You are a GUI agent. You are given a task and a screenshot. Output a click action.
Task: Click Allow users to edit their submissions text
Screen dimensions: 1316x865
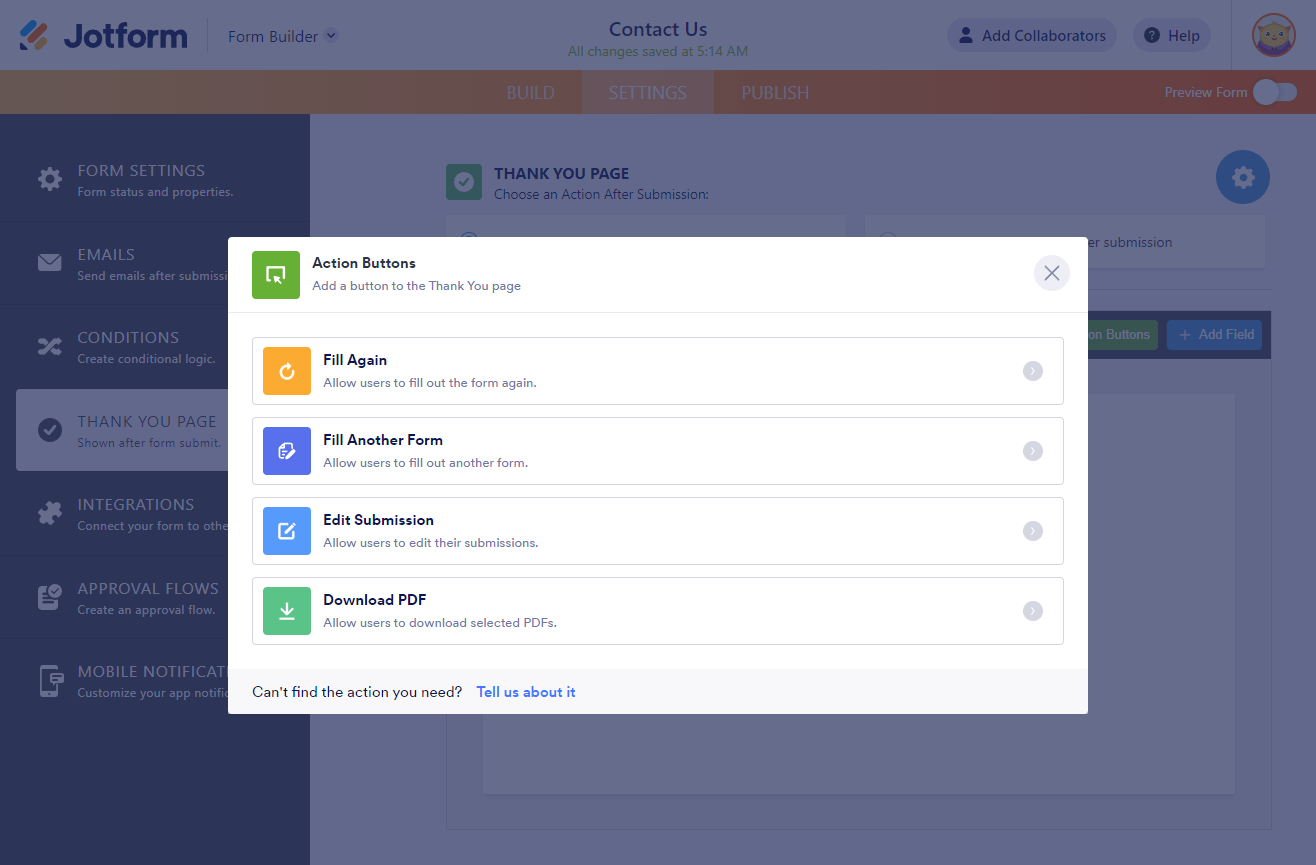[x=431, y=543]
